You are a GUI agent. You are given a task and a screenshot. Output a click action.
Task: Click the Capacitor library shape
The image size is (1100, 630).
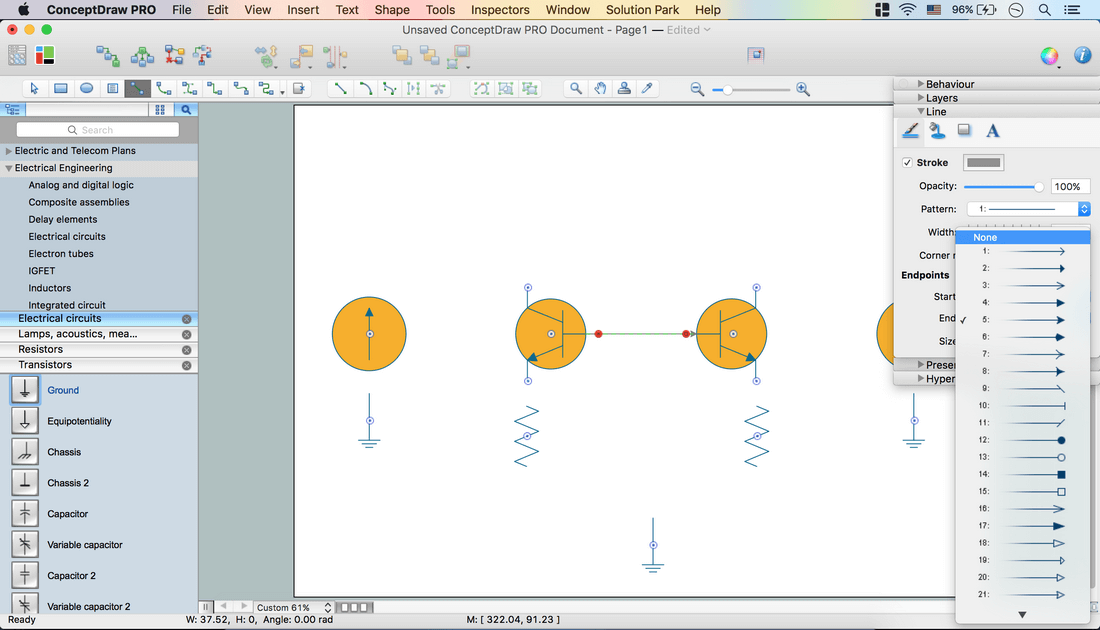25,514
